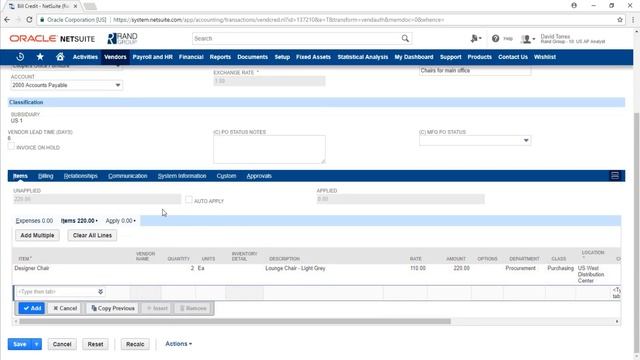640x360 pixels.
Task: Open the item picker double-arrow icon
Action: (100, 291)
